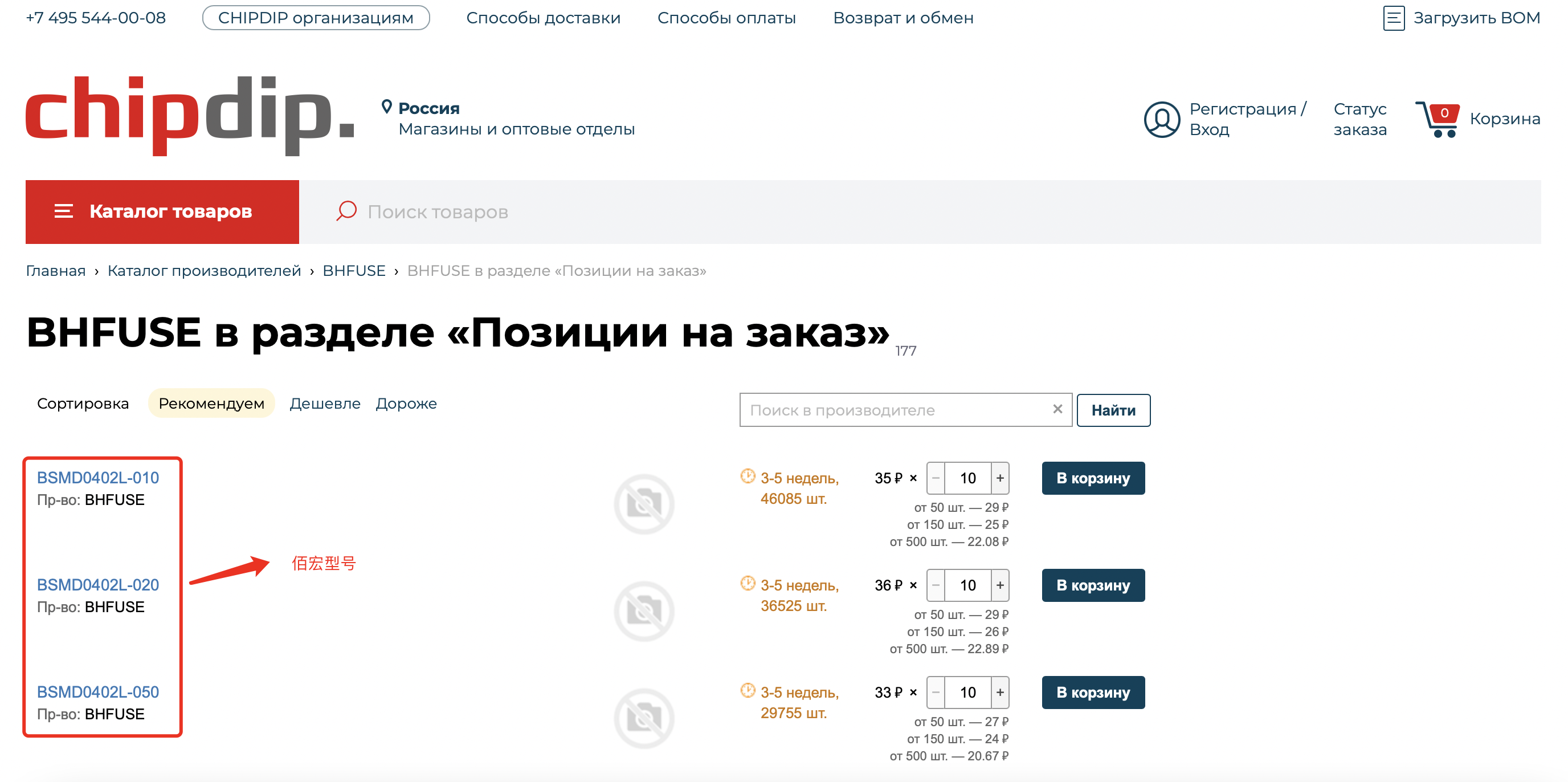Decrease quantity for BSMD0402L-020 with minus

(x=936, y=585)
